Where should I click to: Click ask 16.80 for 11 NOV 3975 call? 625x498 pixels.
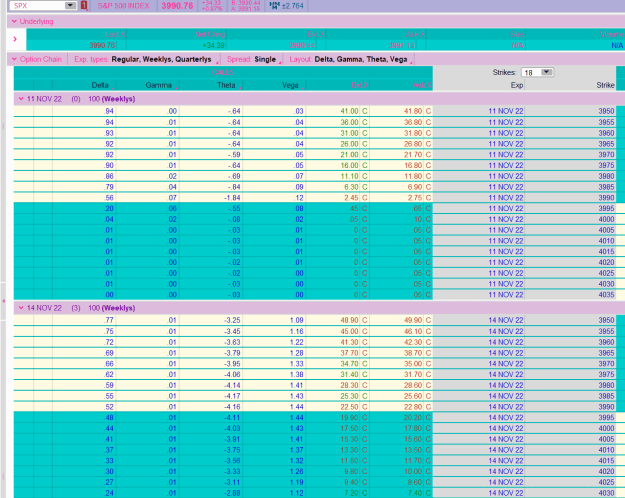pyautogui.click(x=412, y=165)
